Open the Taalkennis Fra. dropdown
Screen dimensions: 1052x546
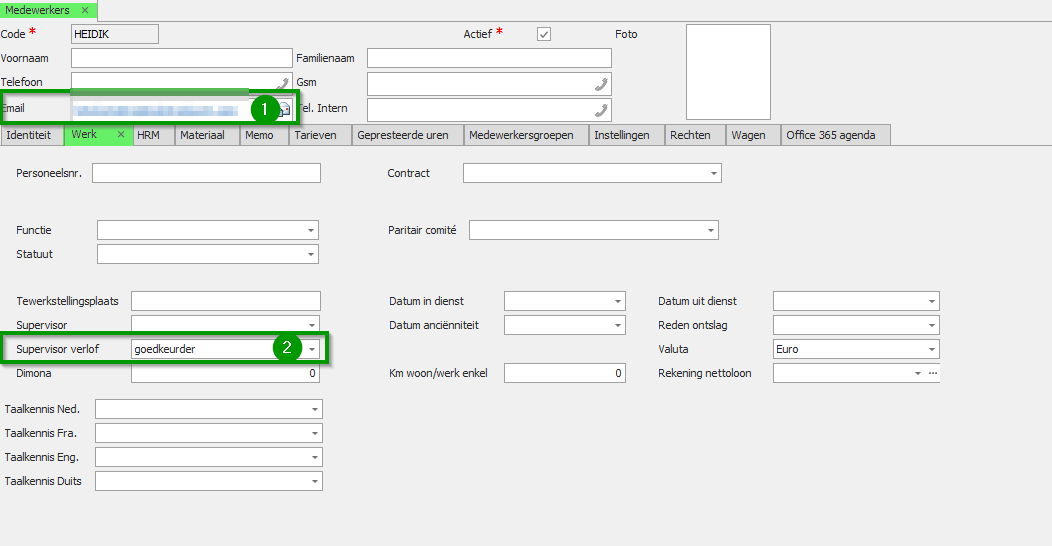(x=315, y=433)
